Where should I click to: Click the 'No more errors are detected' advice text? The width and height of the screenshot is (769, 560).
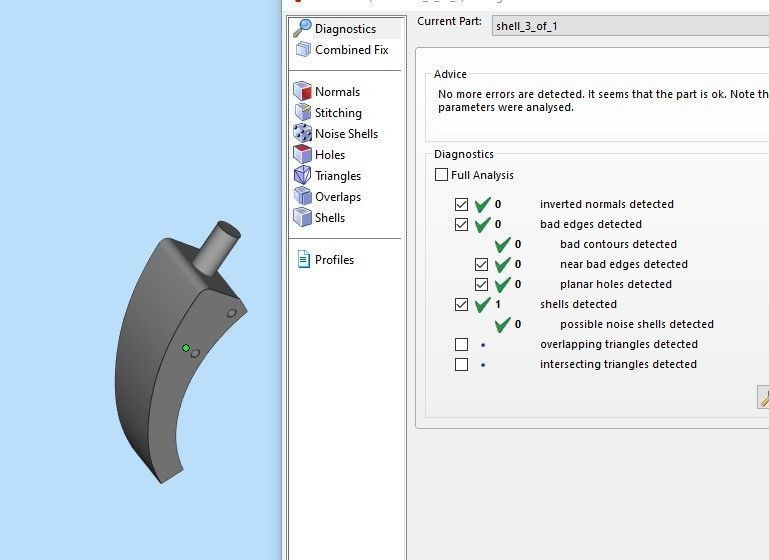tap(603, 101)
